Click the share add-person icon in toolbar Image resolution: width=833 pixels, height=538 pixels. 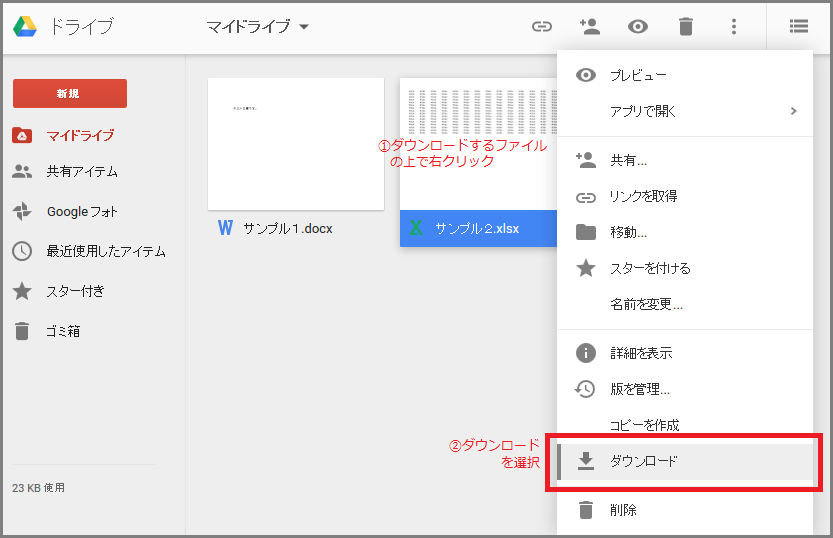pyautogui.click(x=590, y=26)
